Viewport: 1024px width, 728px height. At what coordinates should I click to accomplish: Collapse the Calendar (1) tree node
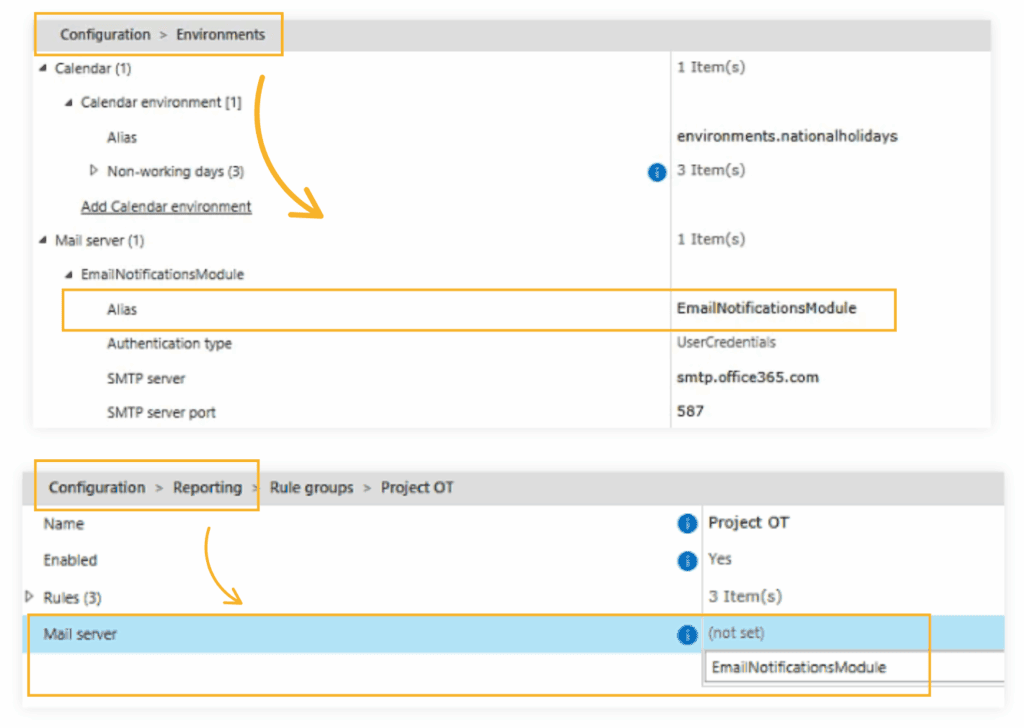43,69
